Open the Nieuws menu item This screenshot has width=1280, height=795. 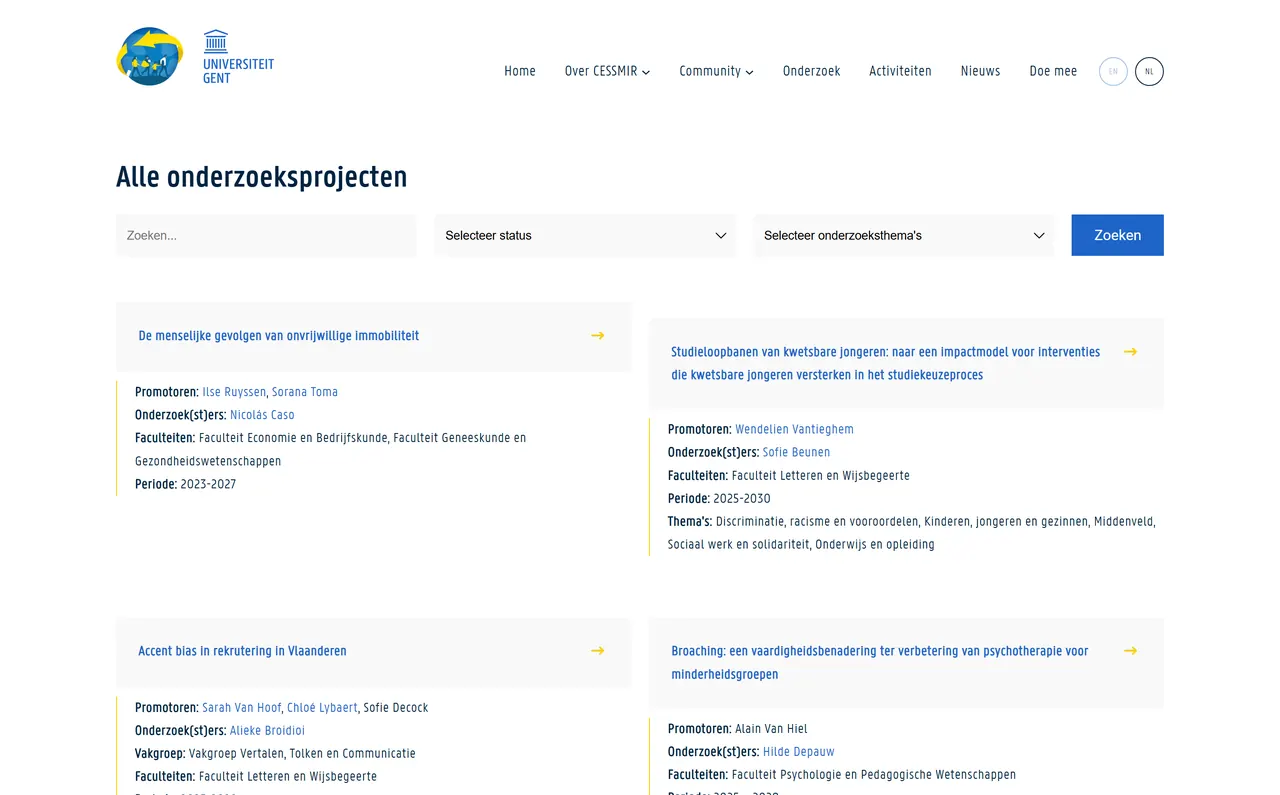[980, 72]
